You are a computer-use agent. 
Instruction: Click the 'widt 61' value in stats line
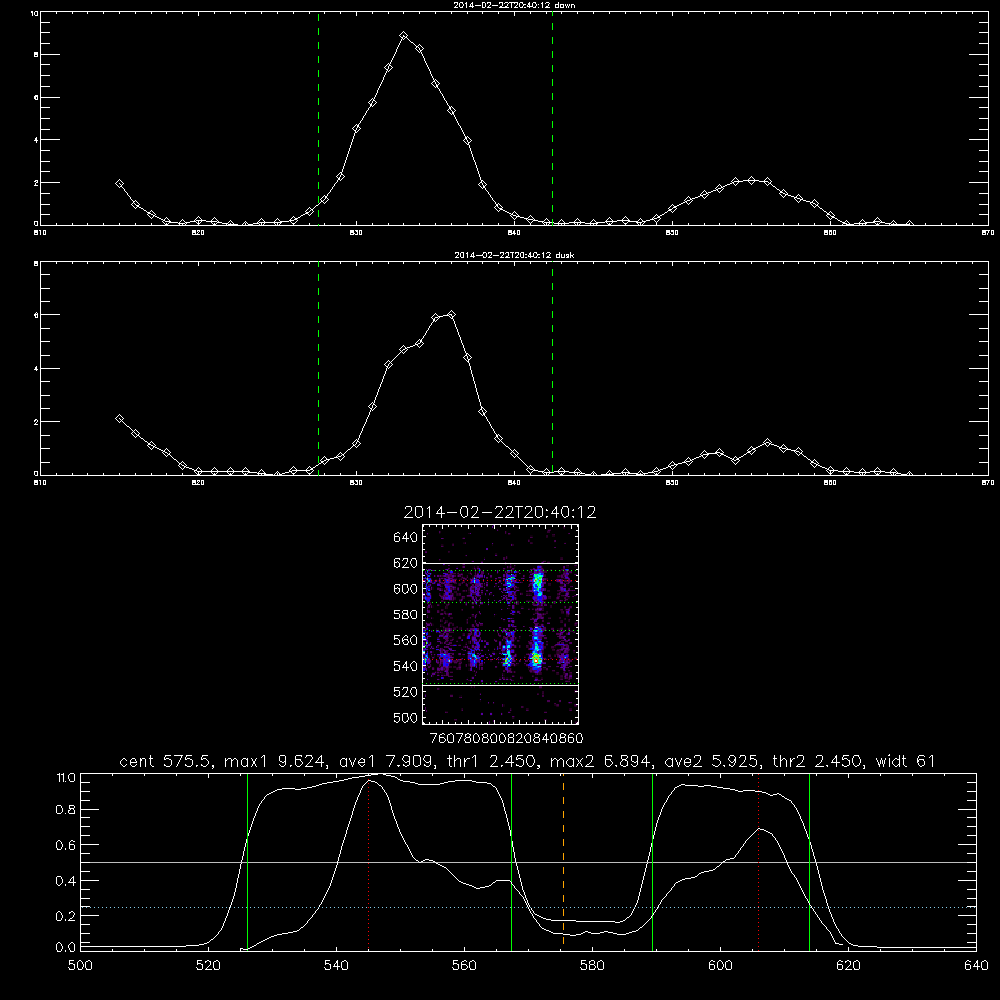pos(906,761)
